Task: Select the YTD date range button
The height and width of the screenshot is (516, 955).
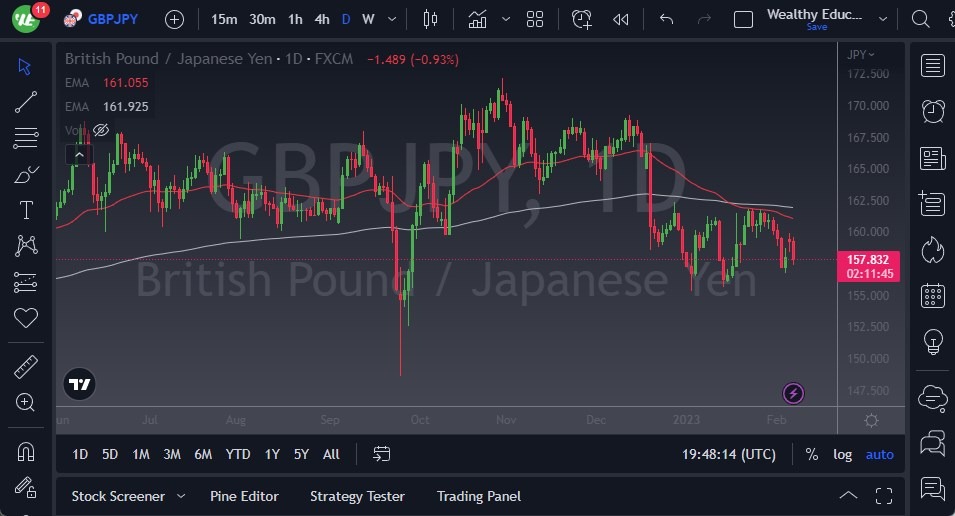Action: pos(237,454)
